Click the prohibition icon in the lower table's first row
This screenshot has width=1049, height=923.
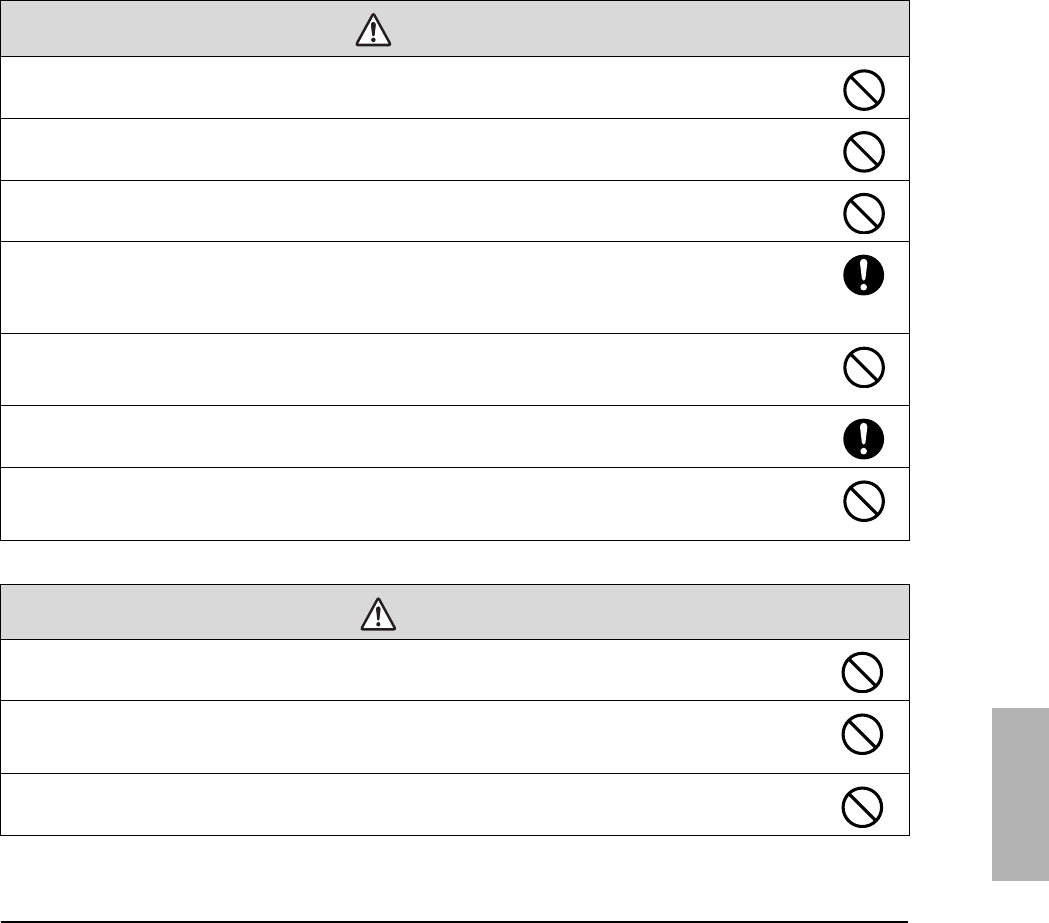tap(862, 672)
